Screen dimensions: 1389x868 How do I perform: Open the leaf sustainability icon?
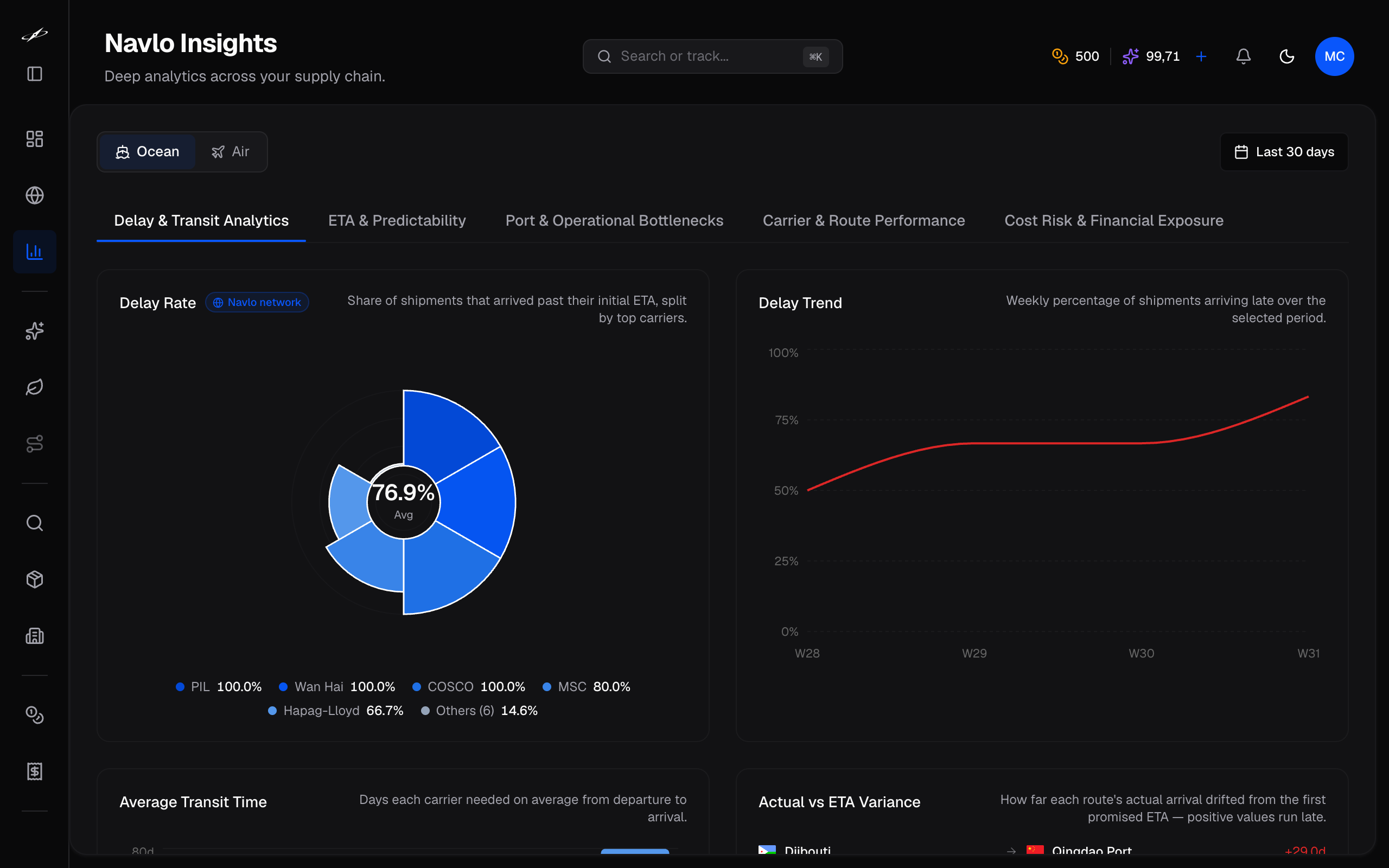[x=34, y=387]
